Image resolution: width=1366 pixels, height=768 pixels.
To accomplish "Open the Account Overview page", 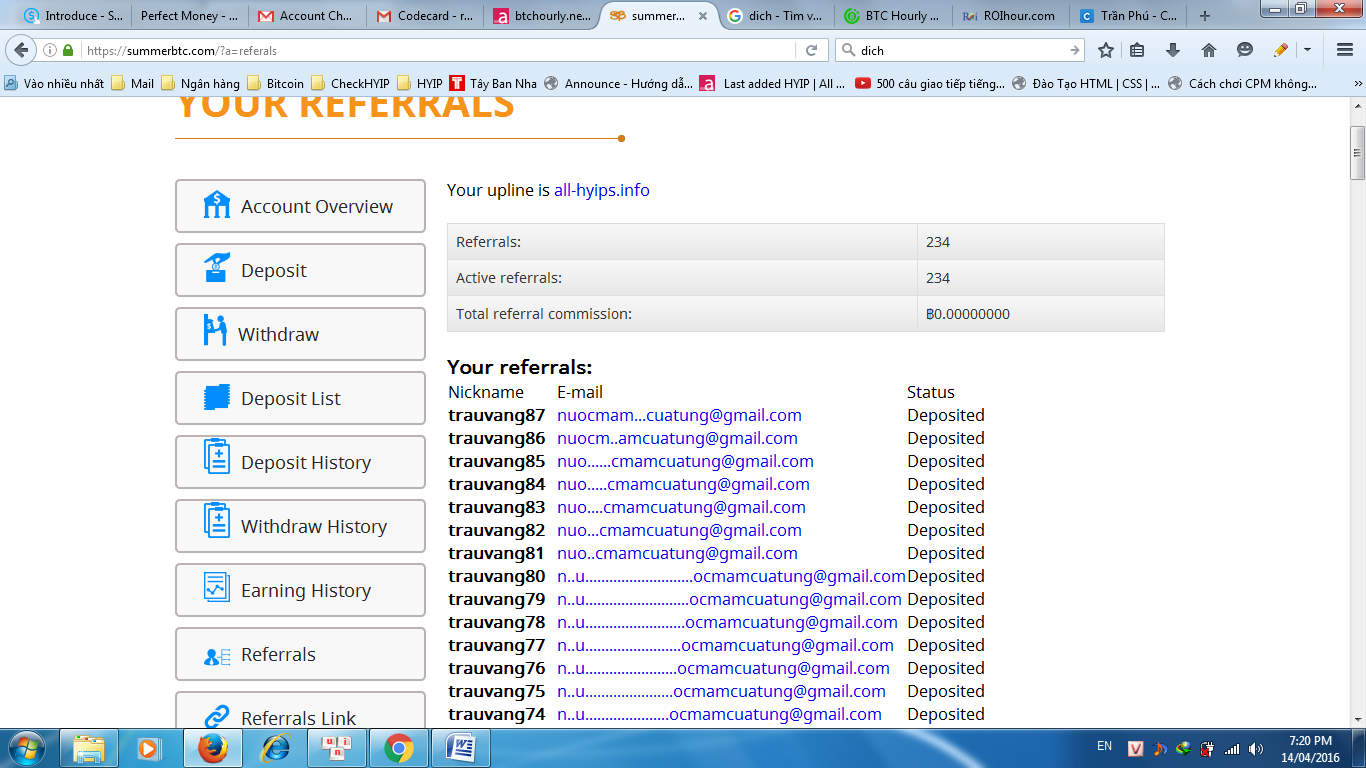I will (x=300, y=206).
